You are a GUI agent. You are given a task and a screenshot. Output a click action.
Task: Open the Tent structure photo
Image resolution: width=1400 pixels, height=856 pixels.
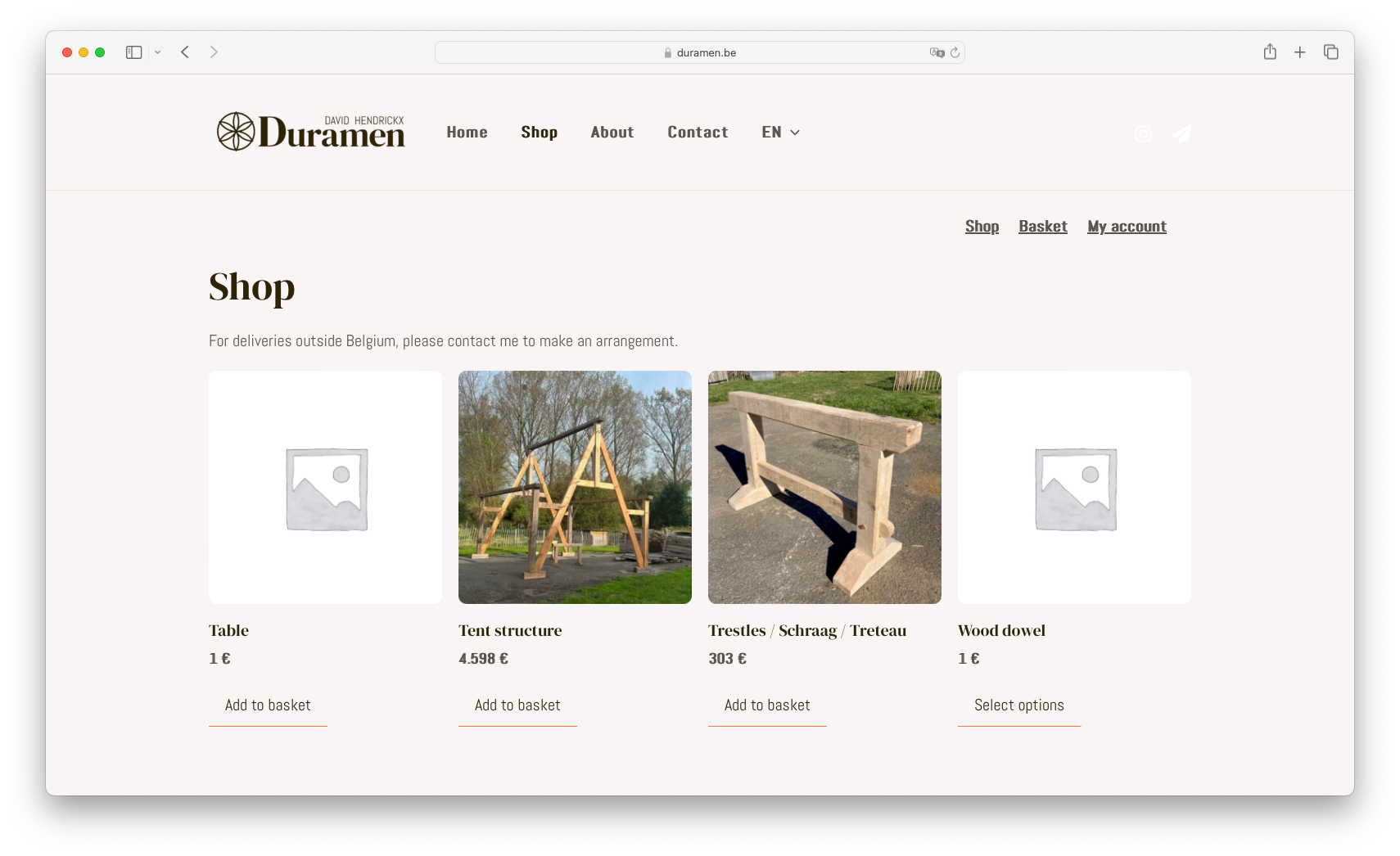point(575,487)
